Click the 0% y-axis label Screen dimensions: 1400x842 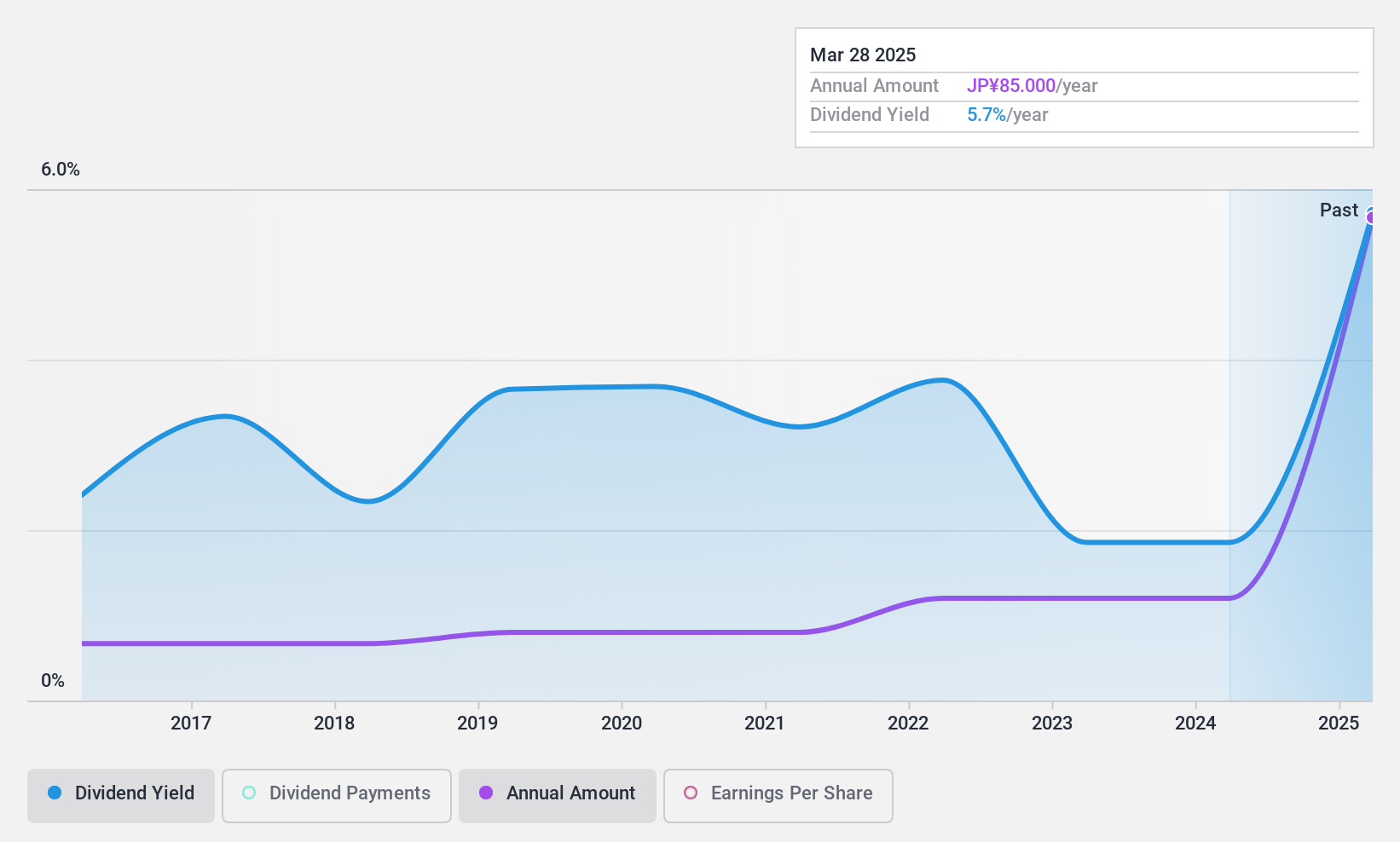53,681
